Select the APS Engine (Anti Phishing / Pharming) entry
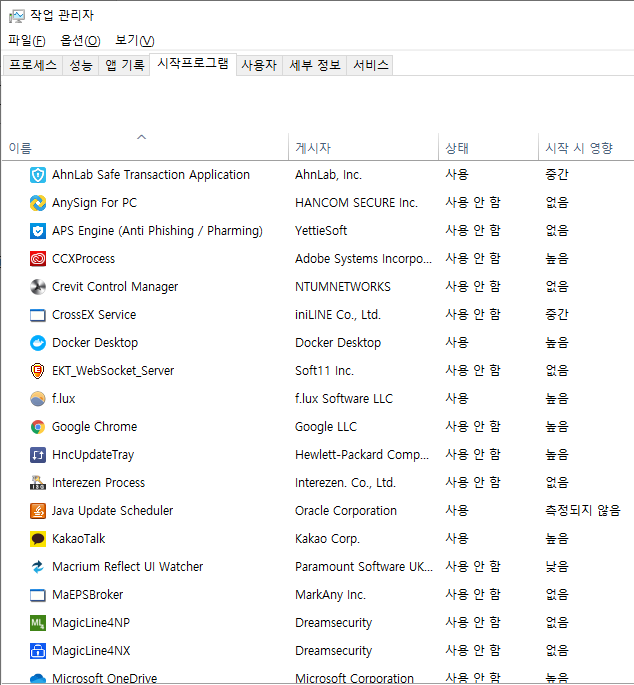The height and width of the screenshot is (685, 634). (x=157, y=231)
